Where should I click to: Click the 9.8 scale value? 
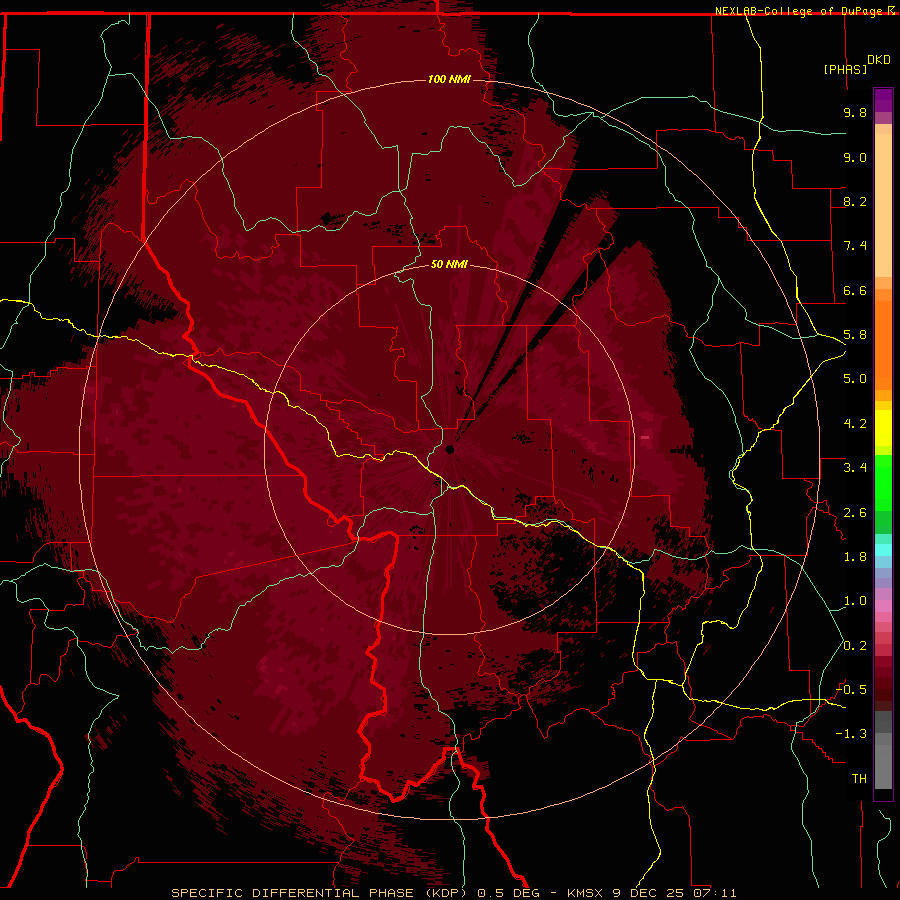[x=855, y=112]
